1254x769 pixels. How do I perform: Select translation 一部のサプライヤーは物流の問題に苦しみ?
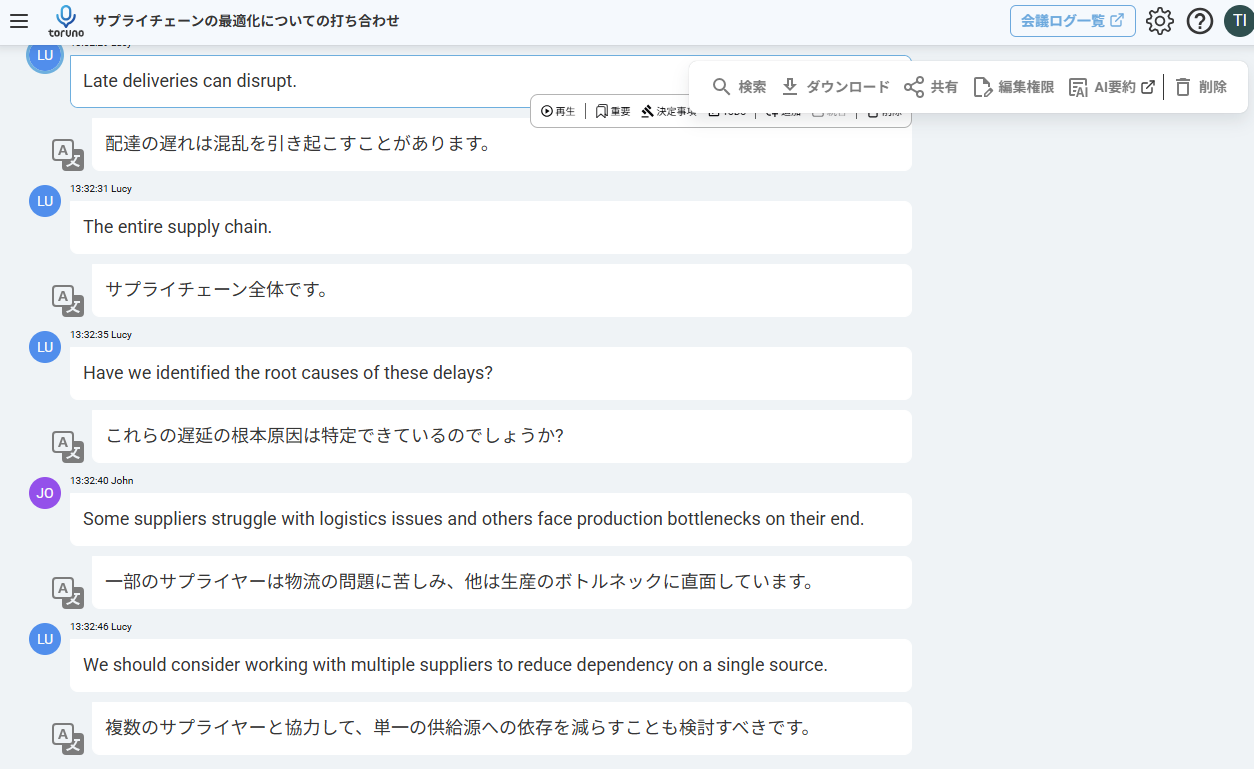coord(502,582)
